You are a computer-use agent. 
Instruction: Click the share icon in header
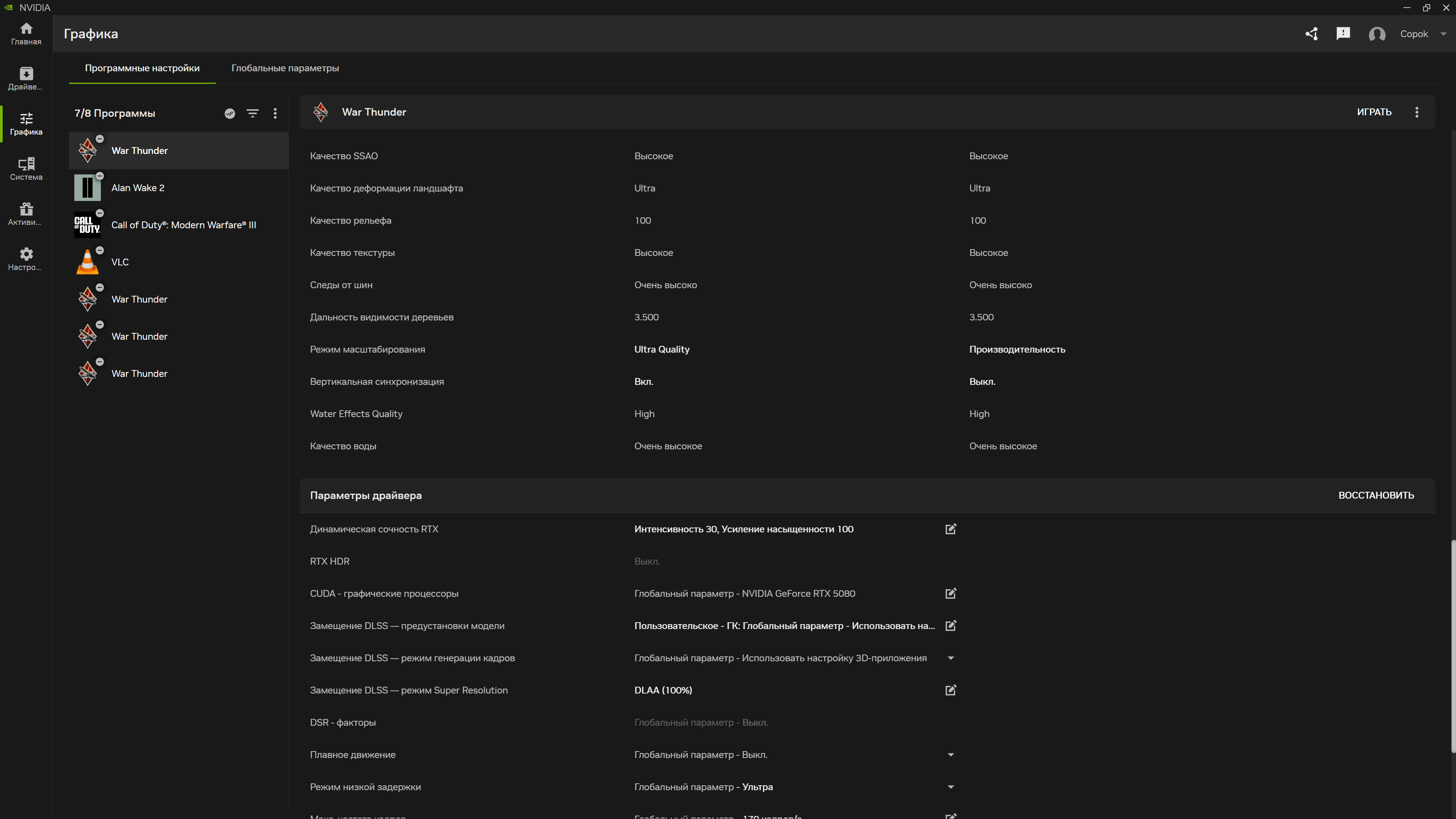point(1311,34)
